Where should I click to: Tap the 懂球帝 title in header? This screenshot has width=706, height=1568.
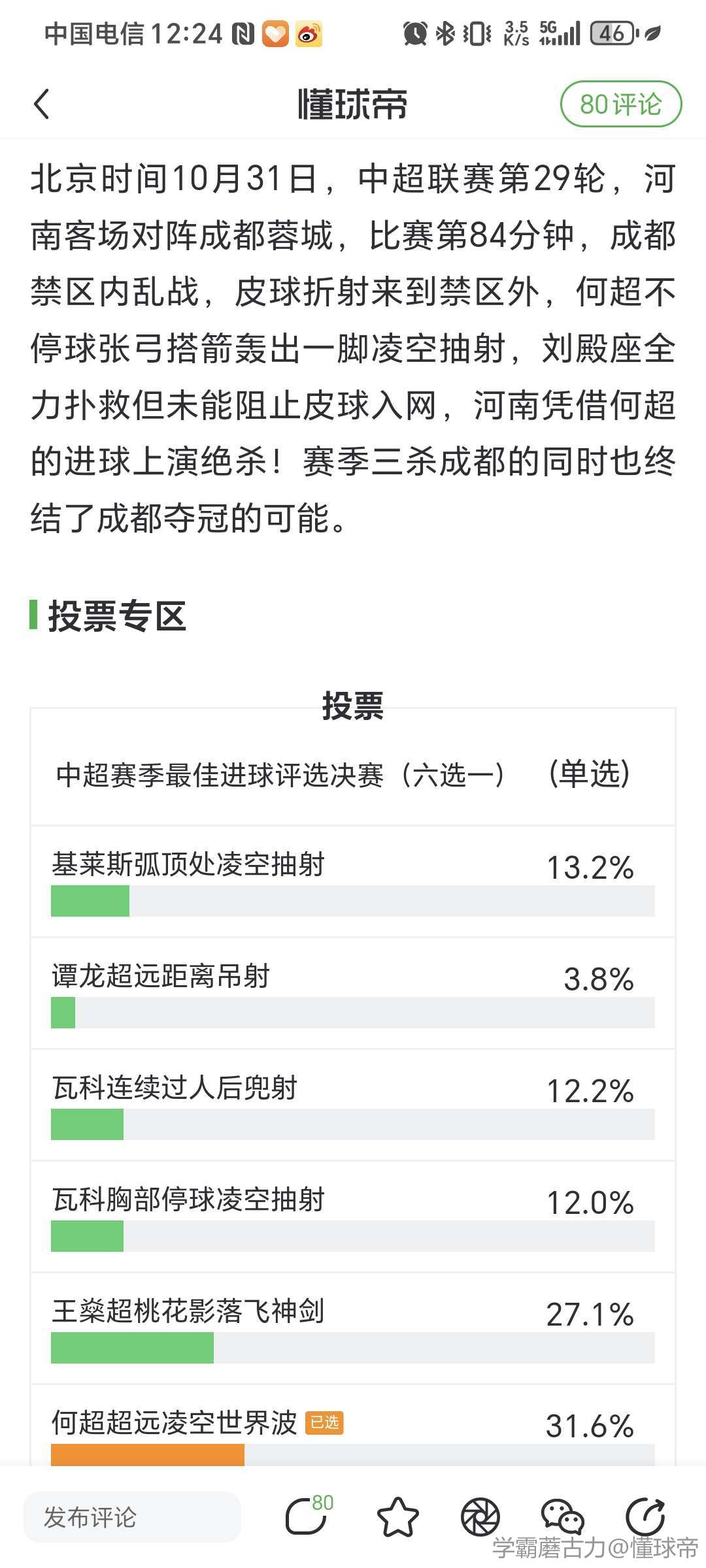[353, 105]
